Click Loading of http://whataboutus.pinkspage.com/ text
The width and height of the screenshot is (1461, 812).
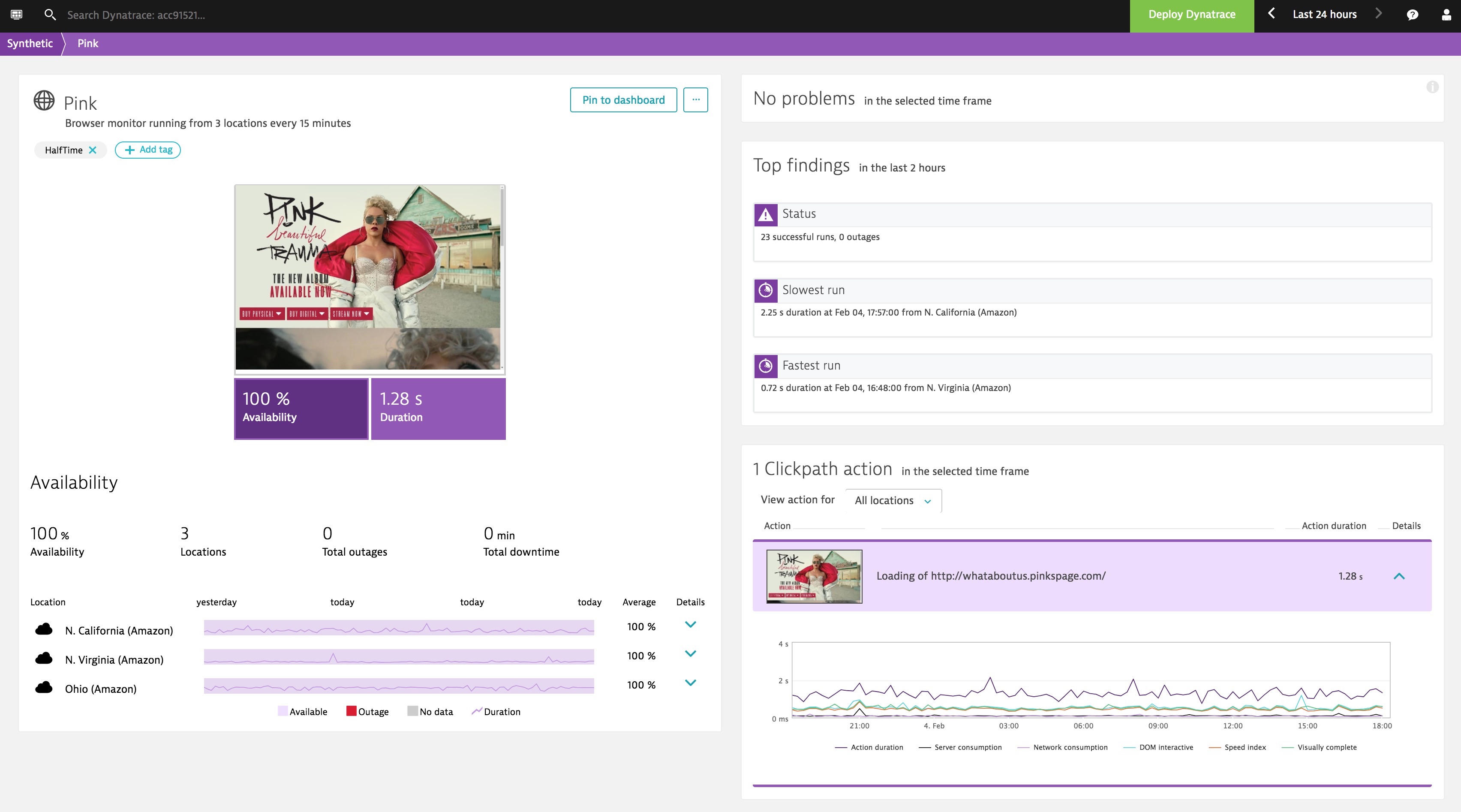pyautogui.click(x=991, y=576)
